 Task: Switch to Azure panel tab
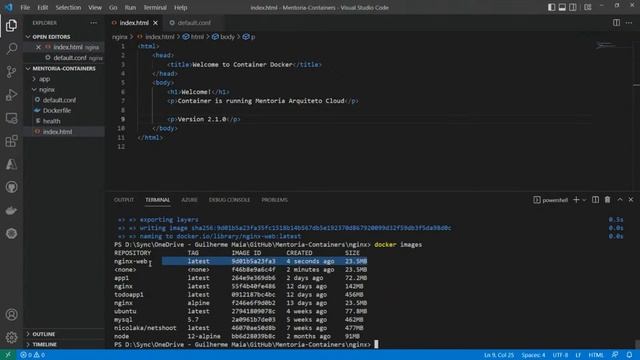point(189,200)
